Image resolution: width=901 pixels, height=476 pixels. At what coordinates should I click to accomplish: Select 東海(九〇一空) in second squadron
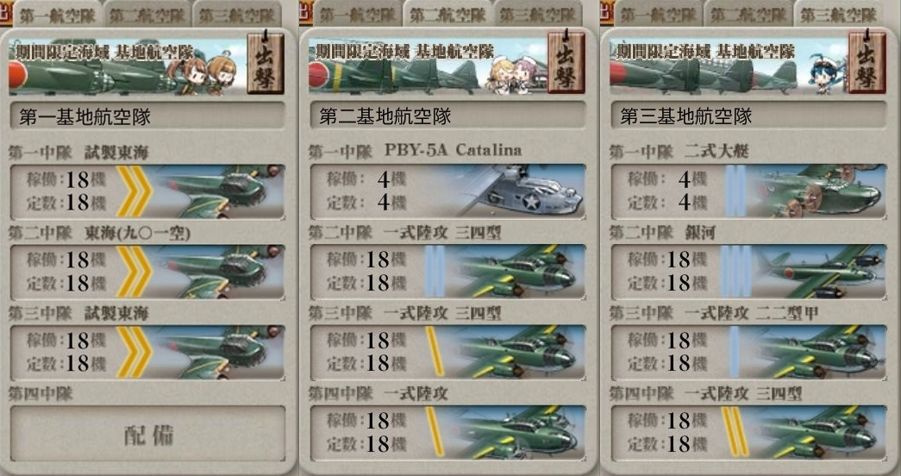click(148, 272)
